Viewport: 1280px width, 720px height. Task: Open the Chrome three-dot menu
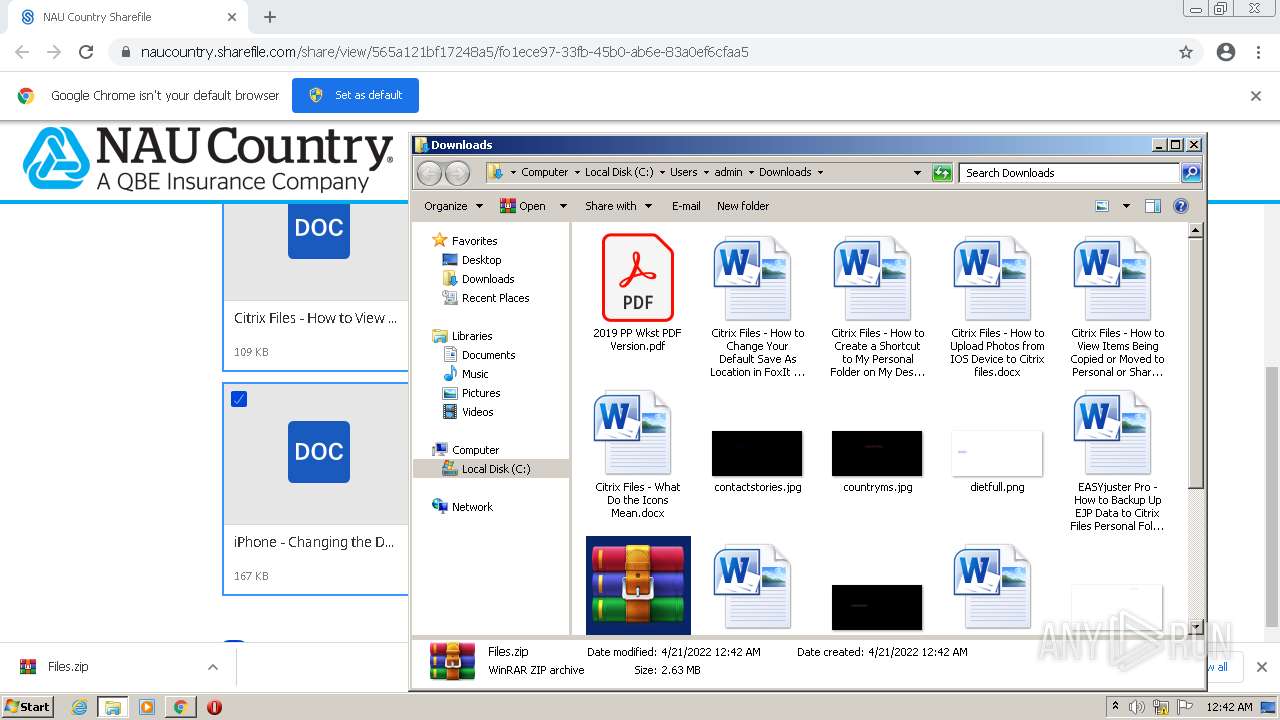[x=1258, y=52]
